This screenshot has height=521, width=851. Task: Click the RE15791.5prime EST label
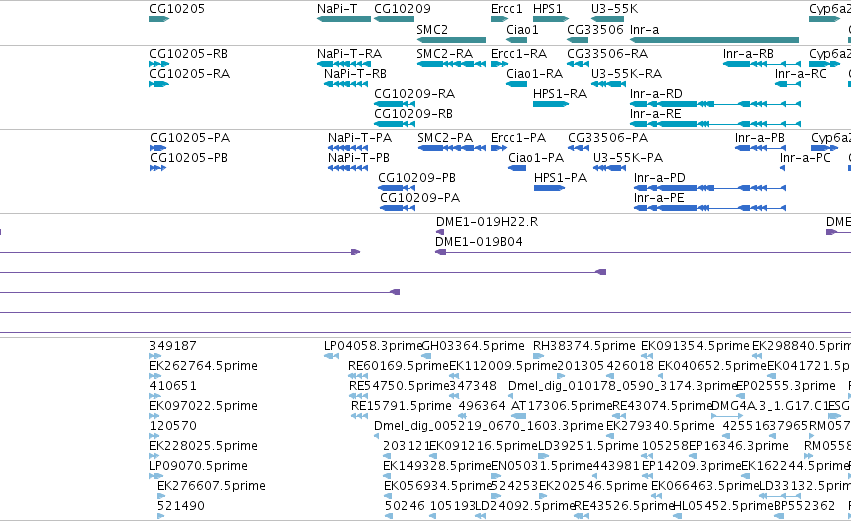point(401,406)
